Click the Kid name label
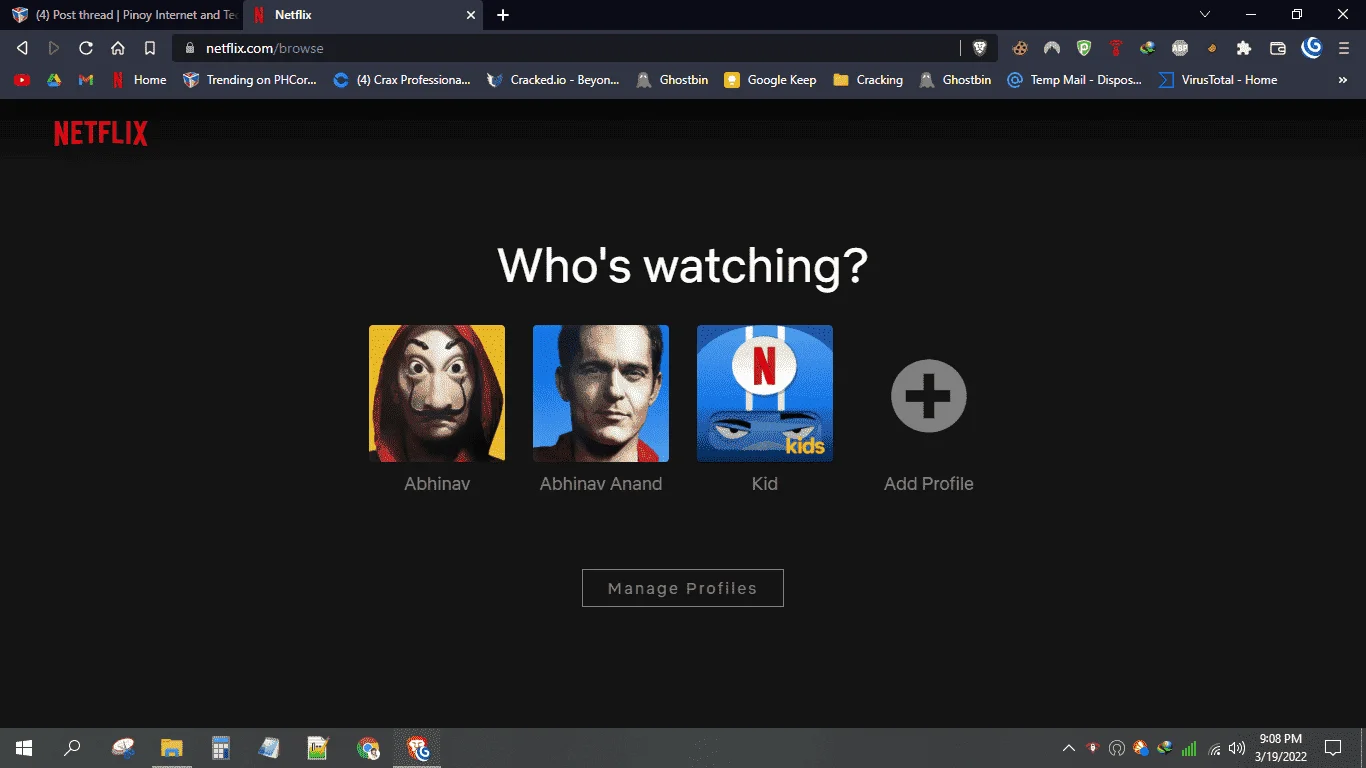Viewport: 1366px width, 768px height. pyautogui.click(x=765, y=484)
